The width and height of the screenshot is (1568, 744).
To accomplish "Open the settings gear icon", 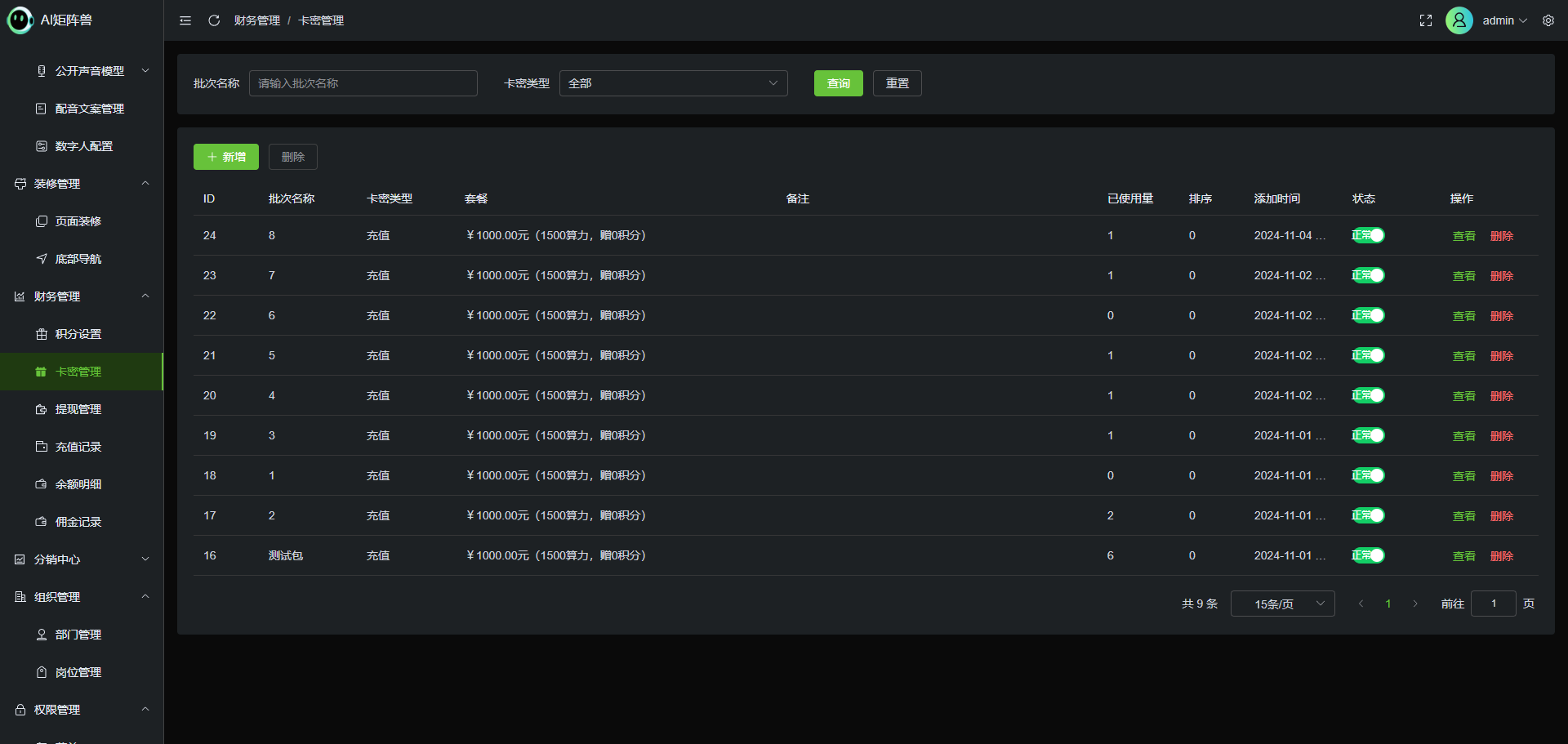I will click(x=1548, y=20).
